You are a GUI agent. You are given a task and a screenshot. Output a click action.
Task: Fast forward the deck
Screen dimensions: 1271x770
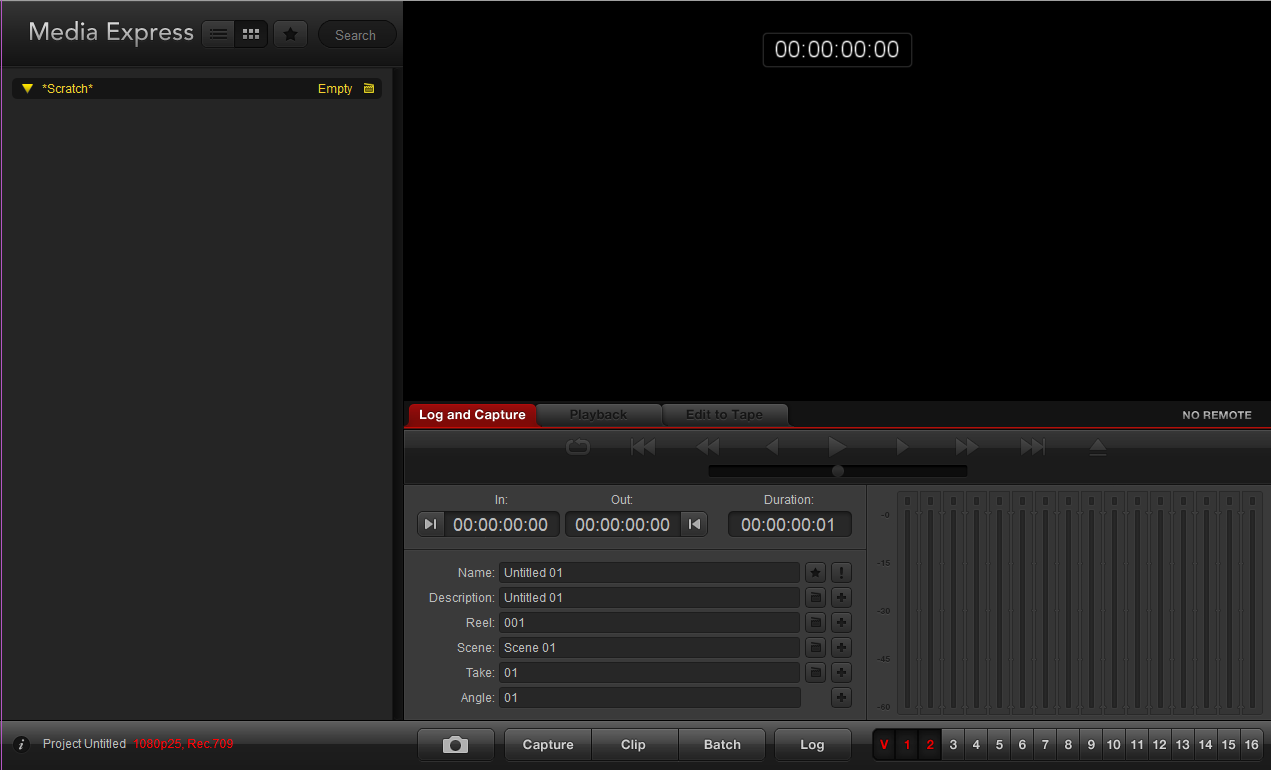tap(967, 447)
